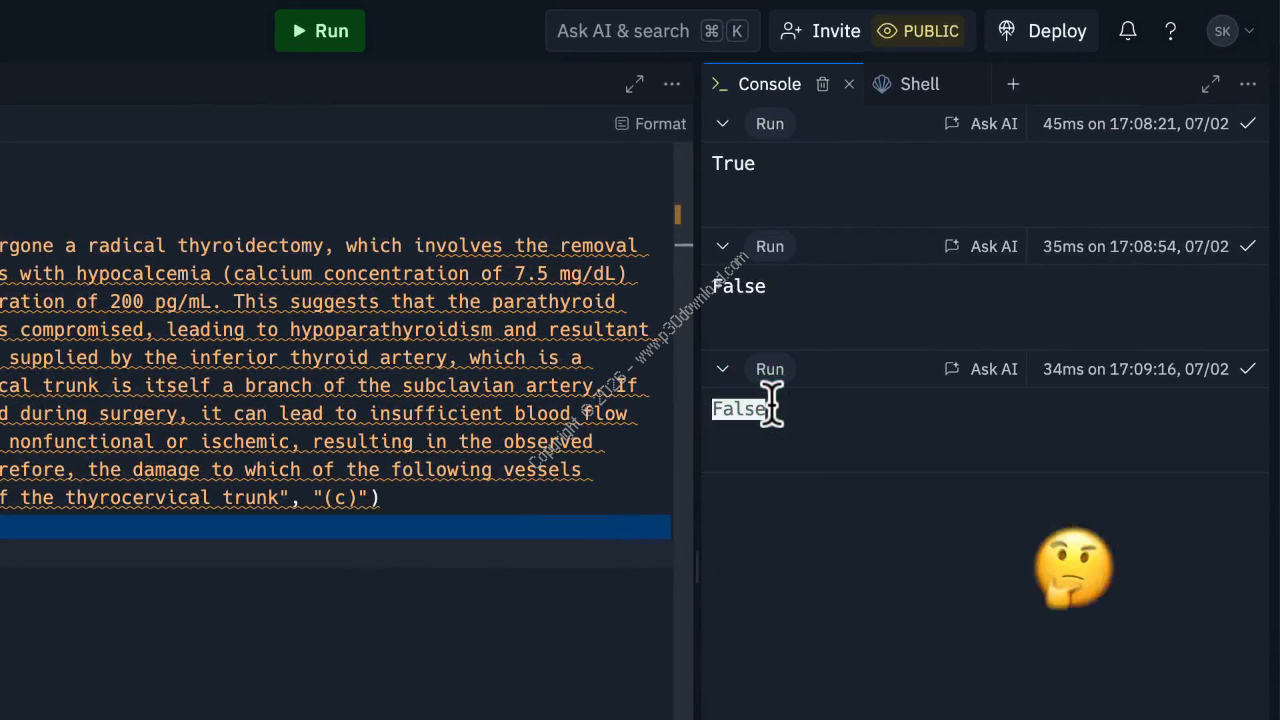1280x720 pixels.
Task: Open the Ask AI & search box
Action: click(x=652, y=31)
